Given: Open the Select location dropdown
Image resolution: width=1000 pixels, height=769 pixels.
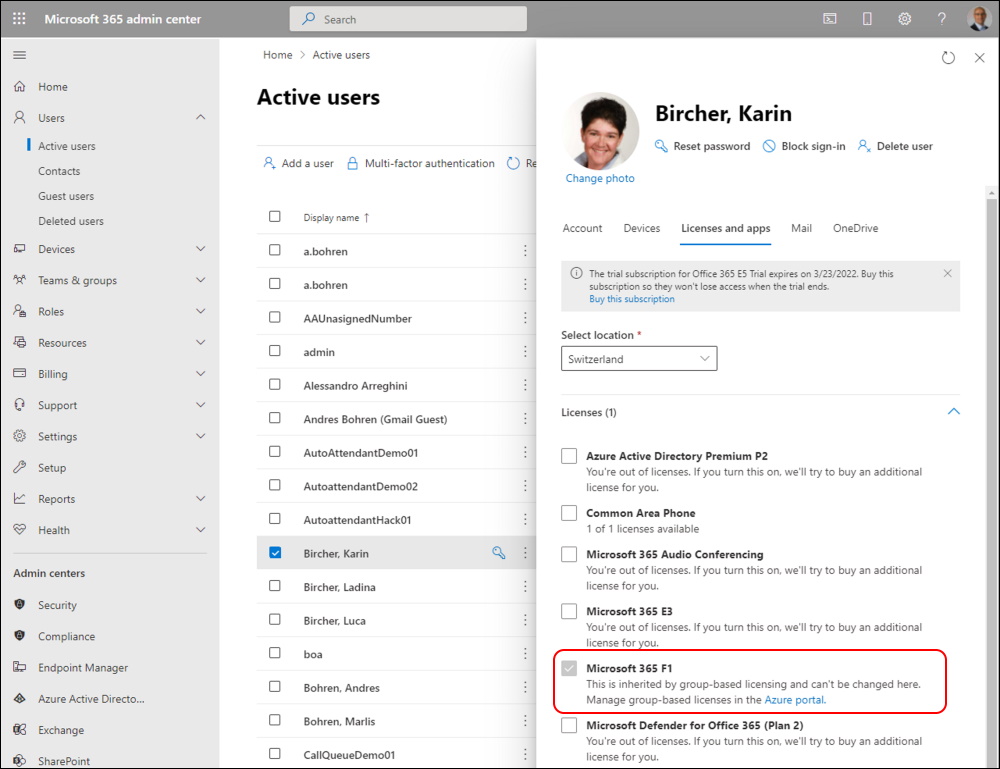Looking at the screenshot, I should pyautogui.click(x=639, y=358).
